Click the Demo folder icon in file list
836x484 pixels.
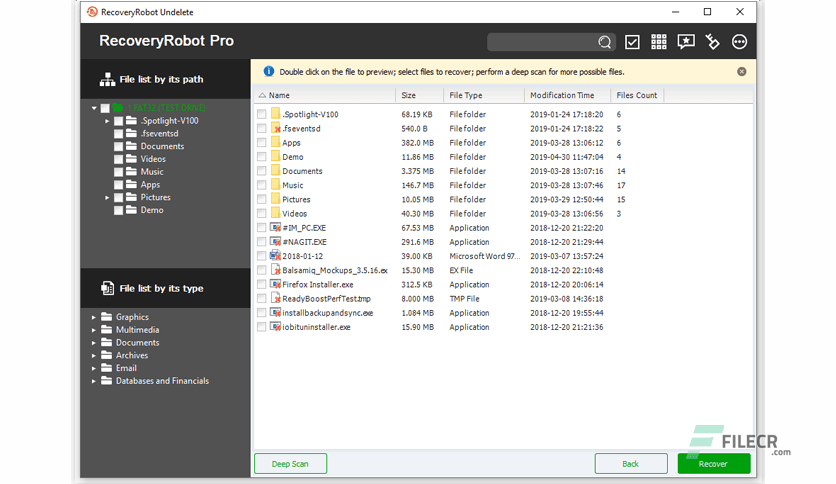(x=276, y=156)
